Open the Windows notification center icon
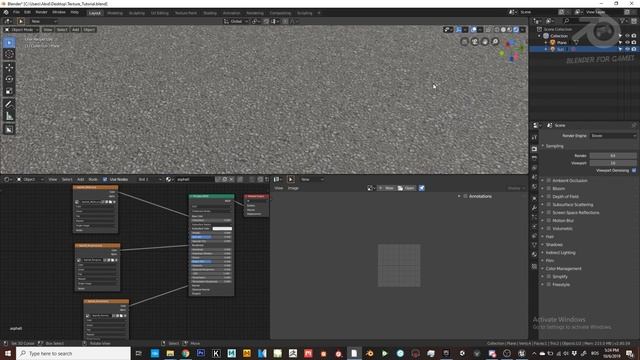Image resolution: width=640 pixels, height=360 pixels. point(630,353)
